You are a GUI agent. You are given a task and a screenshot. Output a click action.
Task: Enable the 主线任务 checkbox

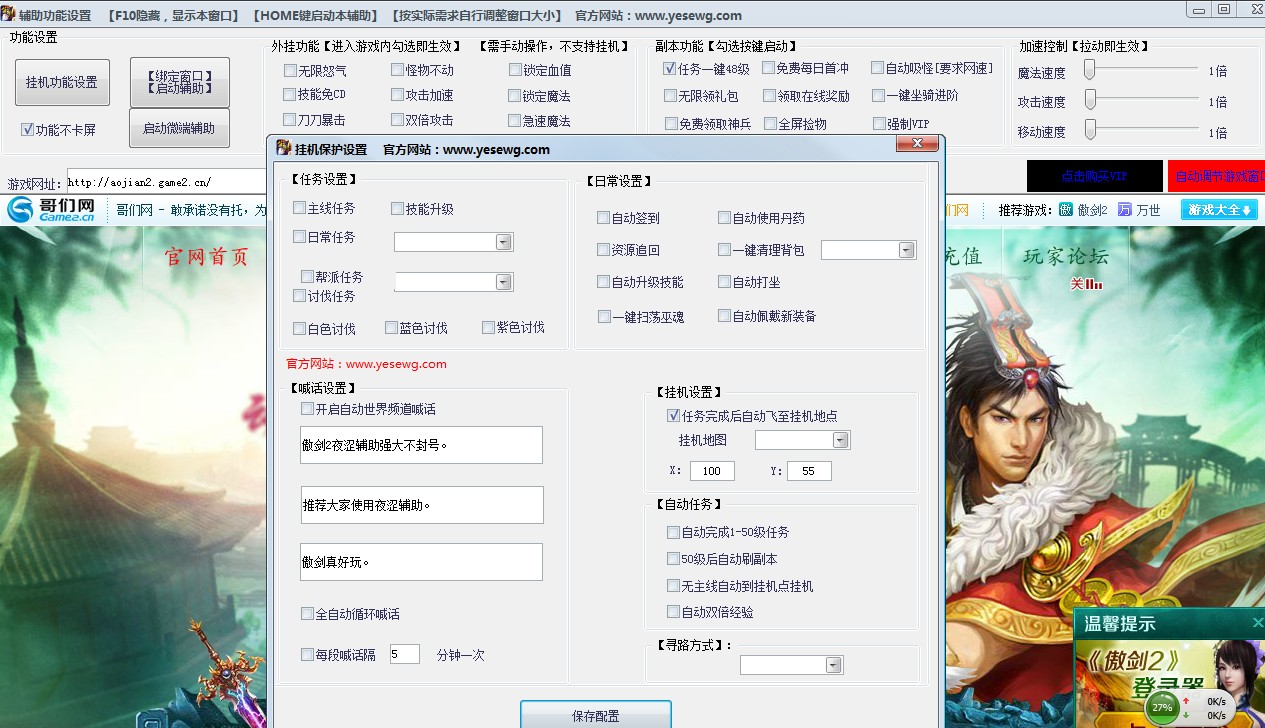tap(300, 208)
